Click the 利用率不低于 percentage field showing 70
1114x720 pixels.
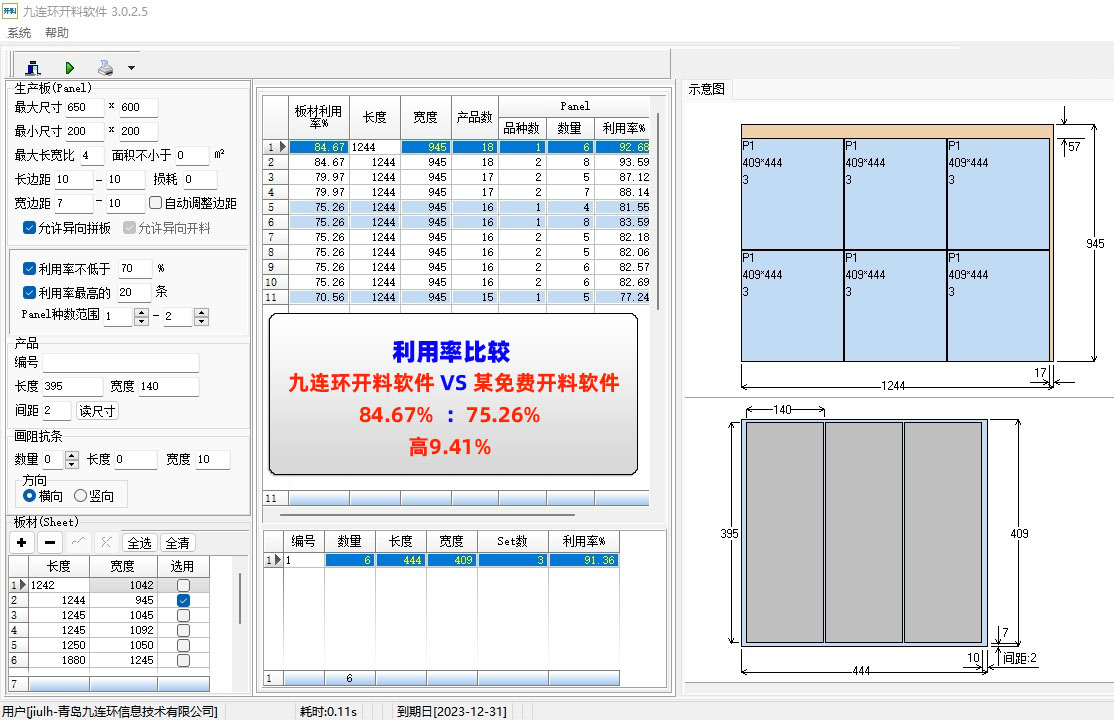(135, 269)
